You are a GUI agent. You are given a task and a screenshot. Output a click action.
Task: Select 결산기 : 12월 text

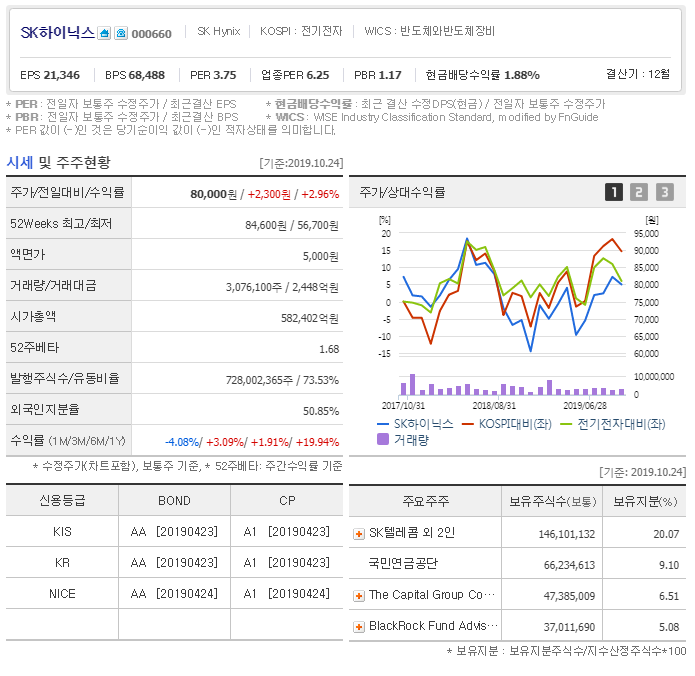(638, 74)
